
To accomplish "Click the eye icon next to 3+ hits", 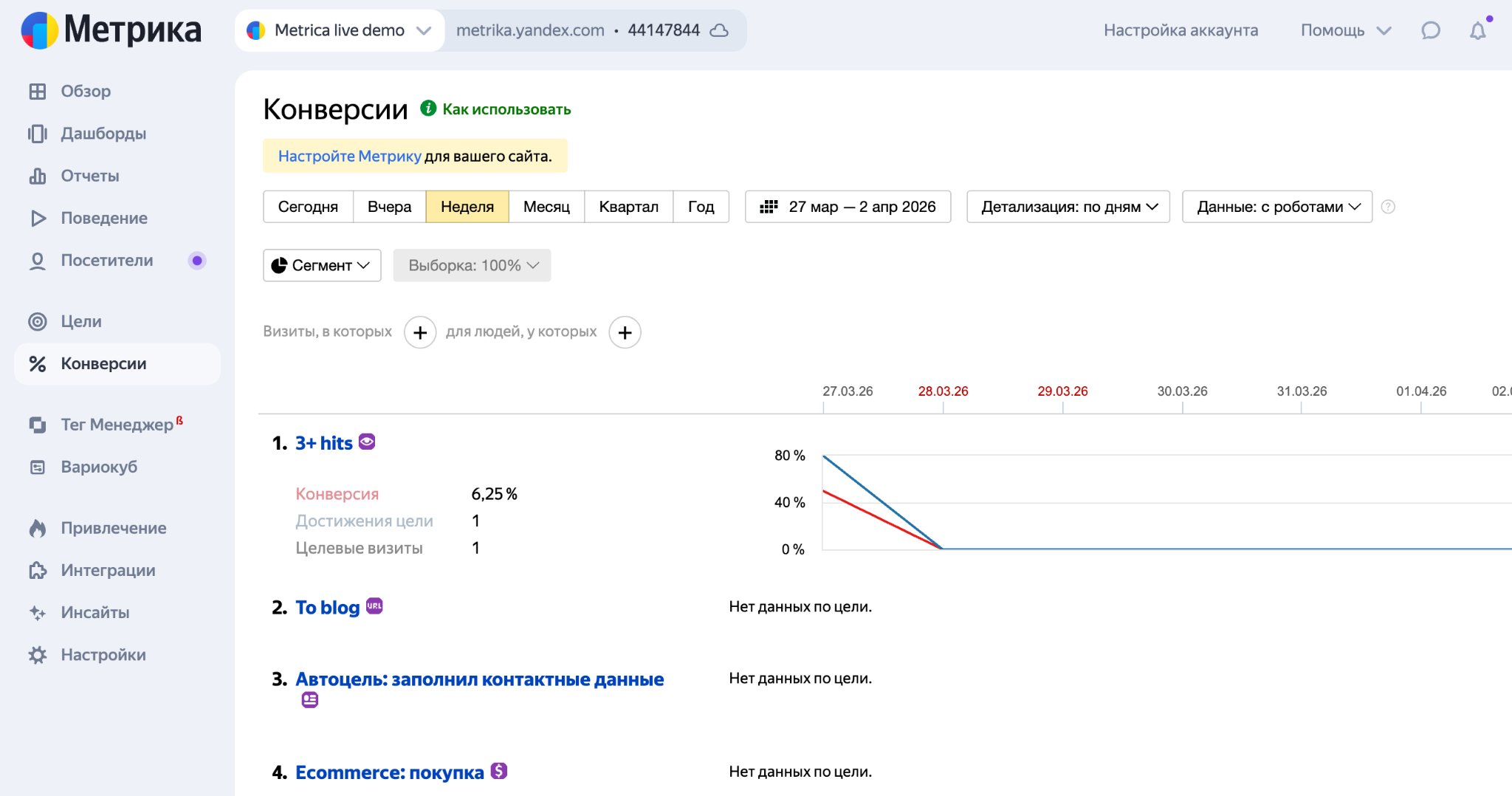I will [367, 442].
